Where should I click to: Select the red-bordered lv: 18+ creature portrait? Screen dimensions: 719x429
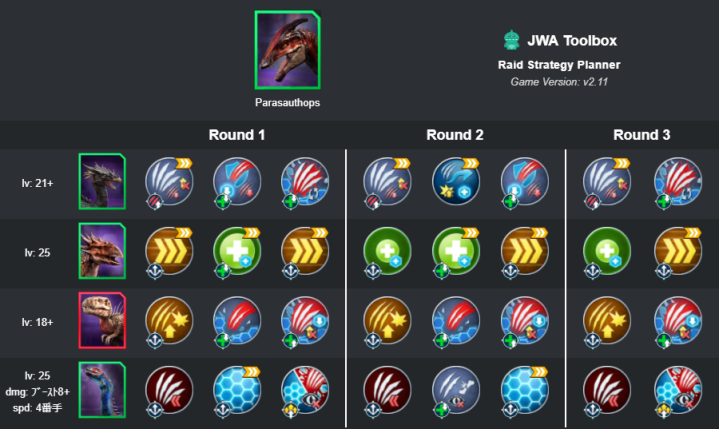(x=102, y=320)
